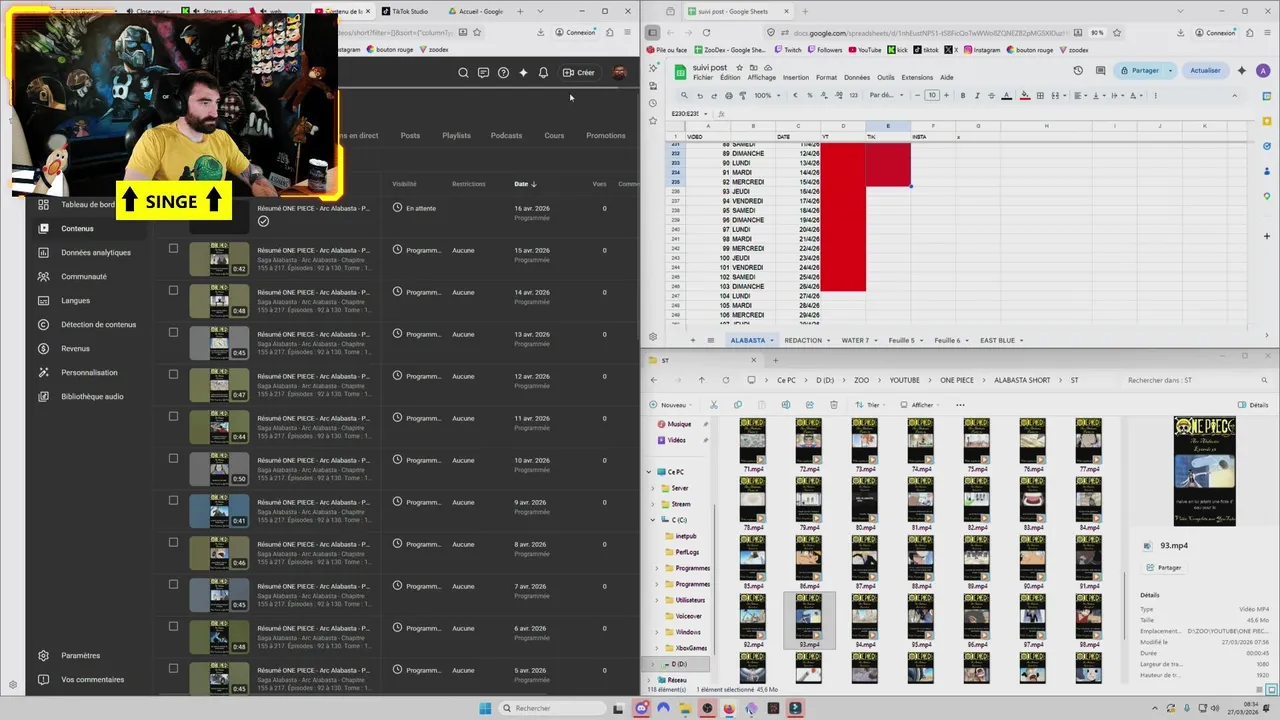
Task: Open YouTube Studio search icon
Action: click(x=463, y=72)
